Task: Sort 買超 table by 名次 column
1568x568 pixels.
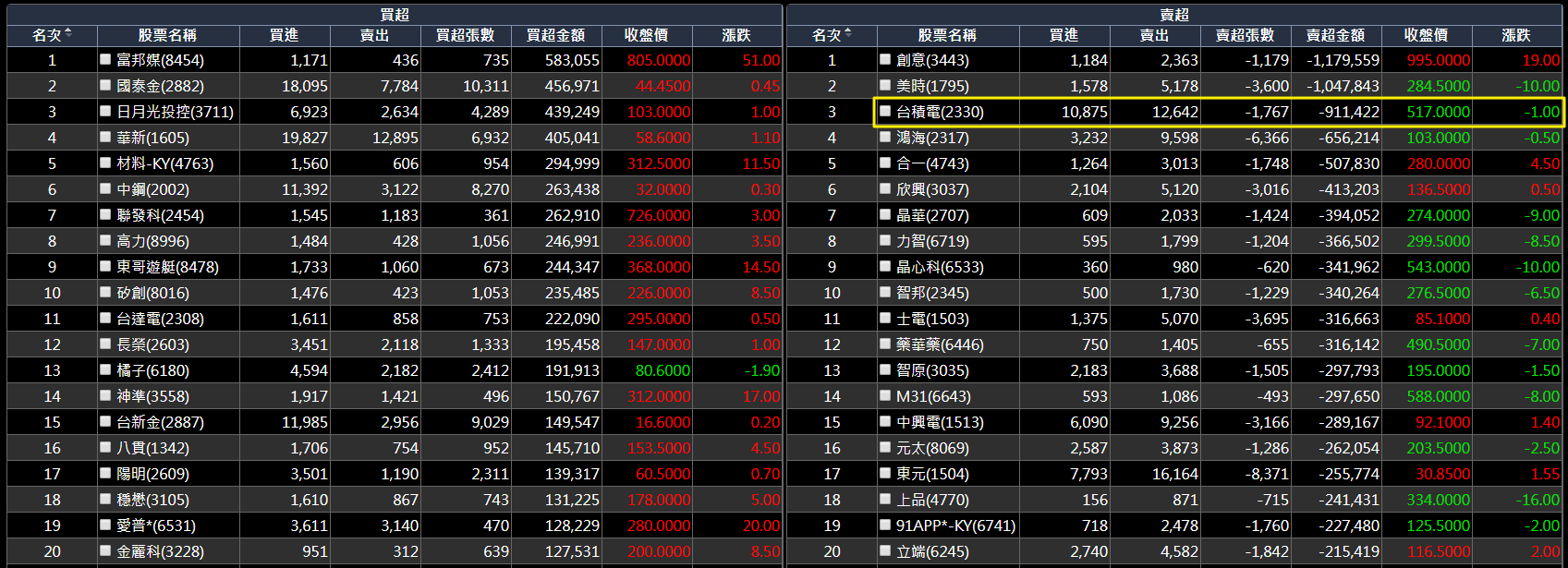Action: pyautogui.click(x=52, y=35)
